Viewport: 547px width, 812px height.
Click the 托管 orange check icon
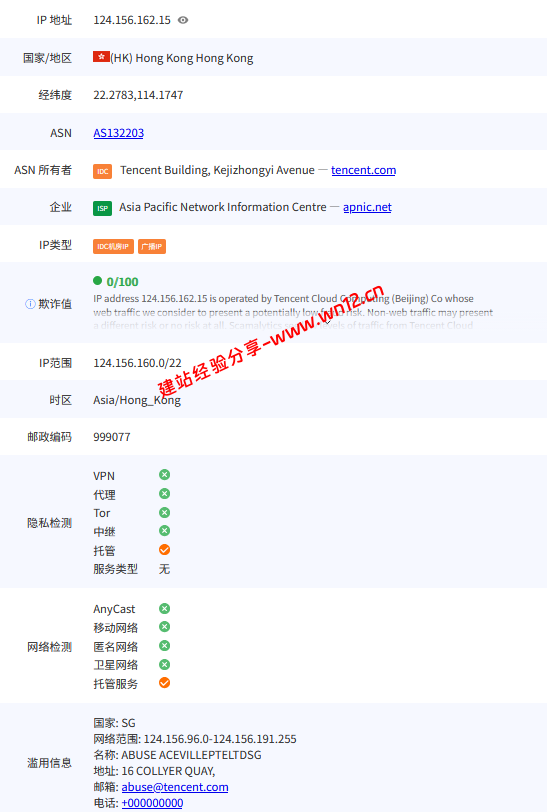tap(165, 549)
